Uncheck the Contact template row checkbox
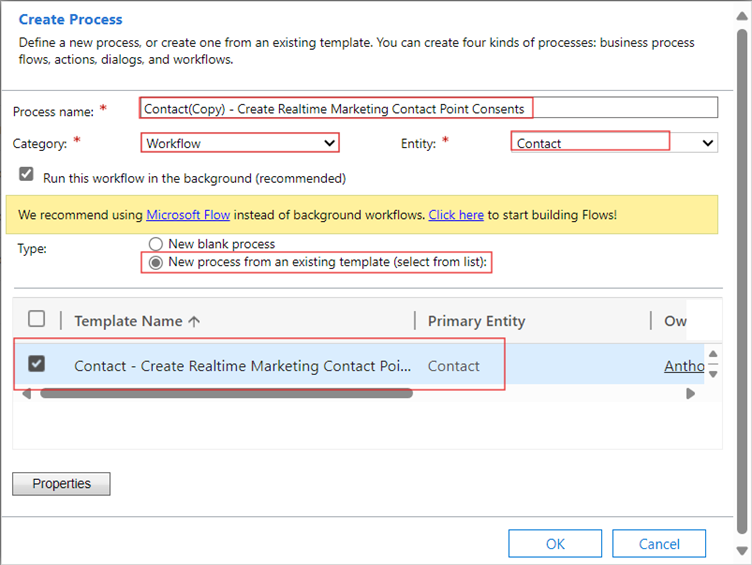The height and width of the screenshot is (565, 752). 37,365
